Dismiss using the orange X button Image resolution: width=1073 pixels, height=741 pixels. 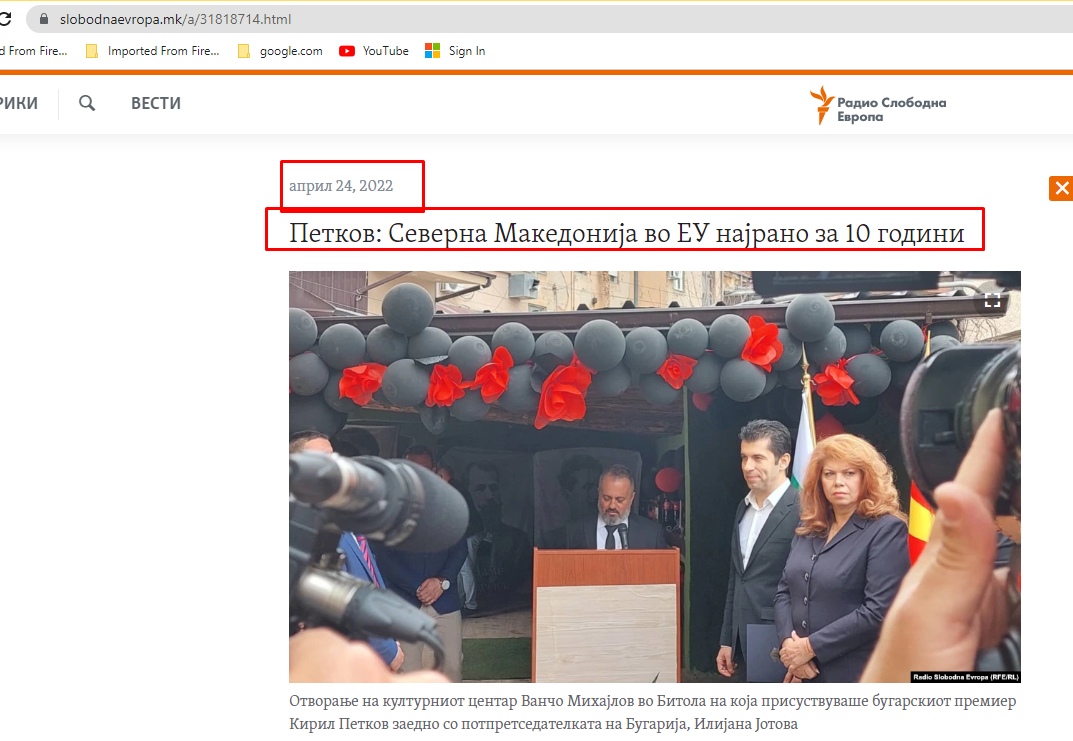coord(1061,188)
